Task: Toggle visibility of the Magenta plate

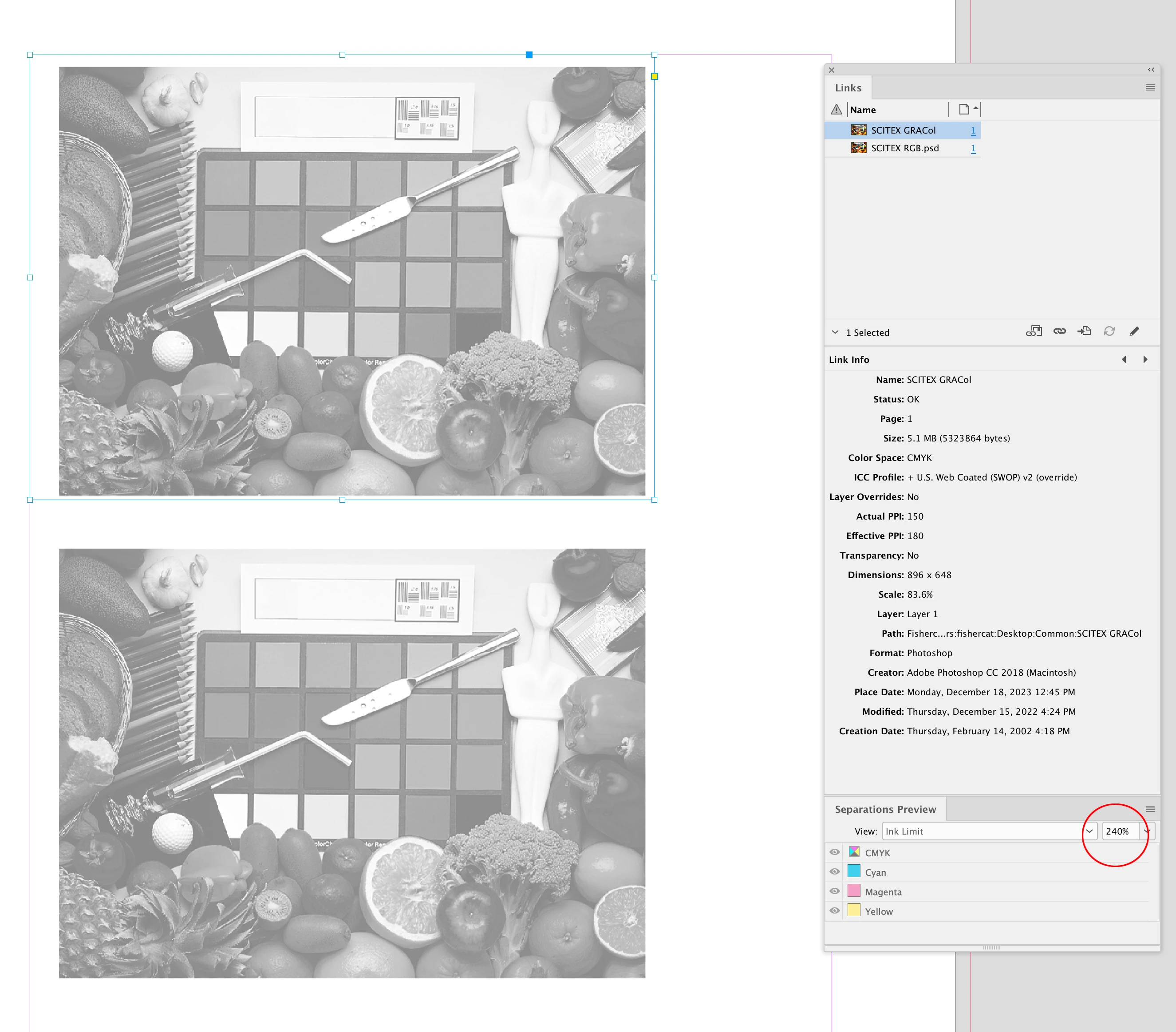Action: (834, 891)
